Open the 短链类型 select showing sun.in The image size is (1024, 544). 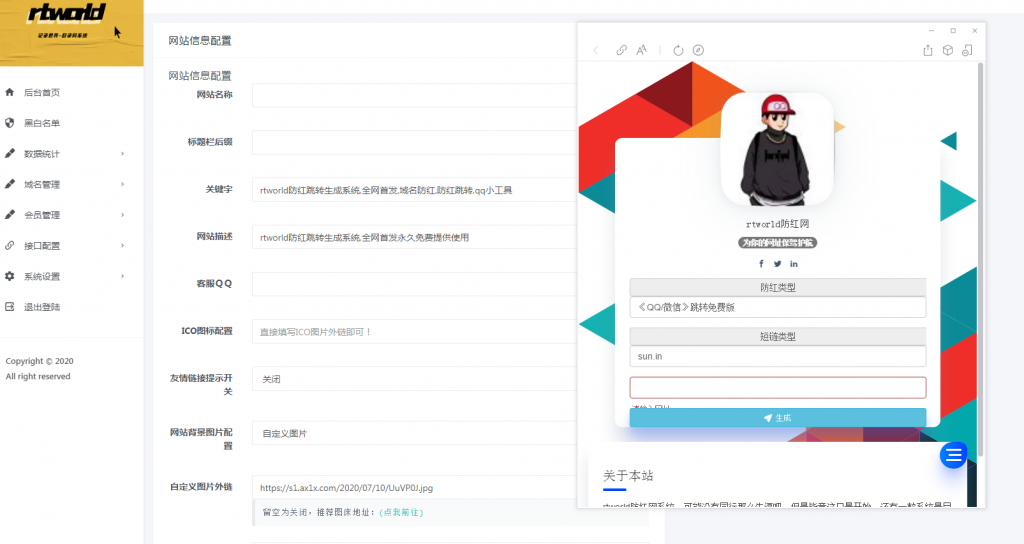[777, 356]
